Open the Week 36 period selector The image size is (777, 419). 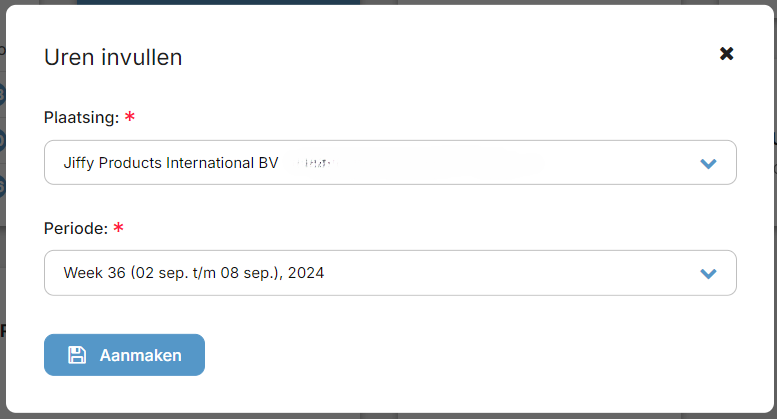390,273
